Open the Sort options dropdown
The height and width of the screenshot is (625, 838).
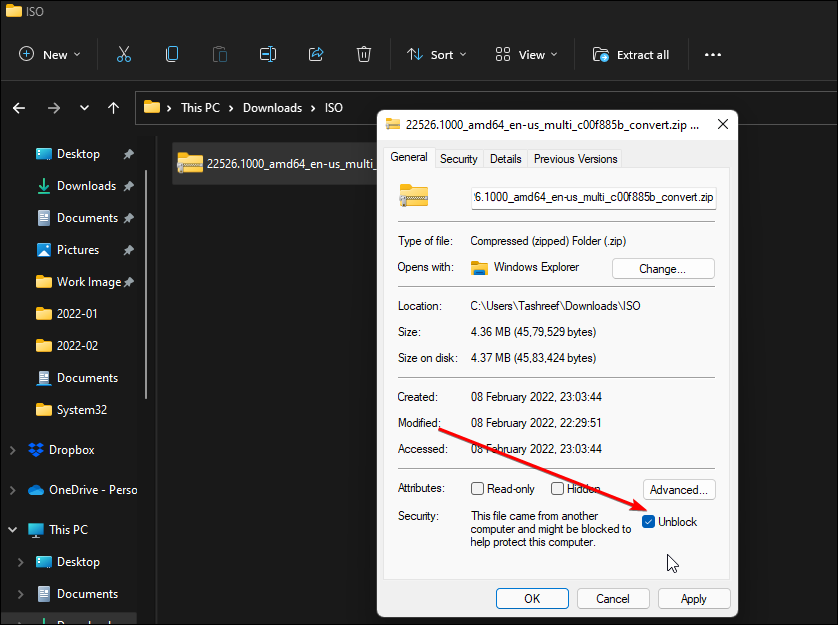(x=437, y=55)
